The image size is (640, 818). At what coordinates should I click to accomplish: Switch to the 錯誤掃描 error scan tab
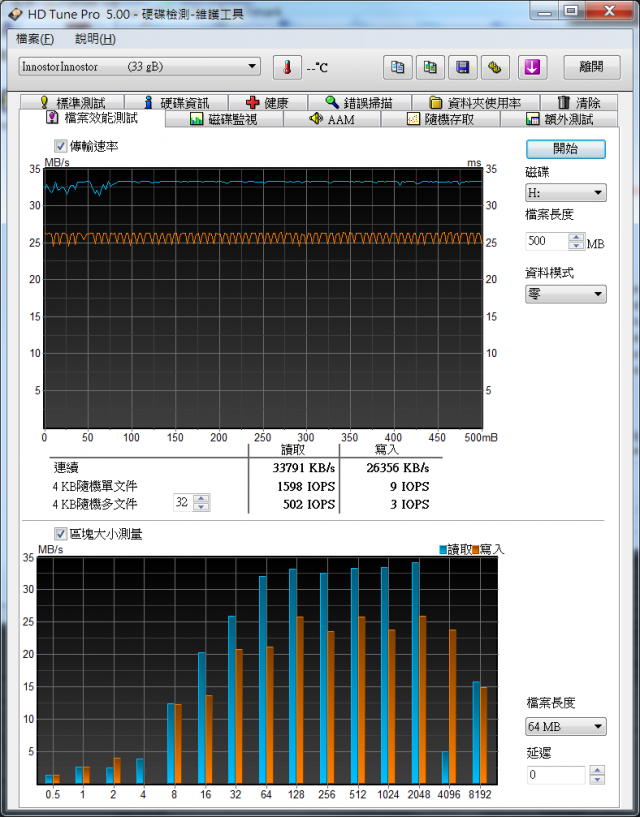[359, 102]
